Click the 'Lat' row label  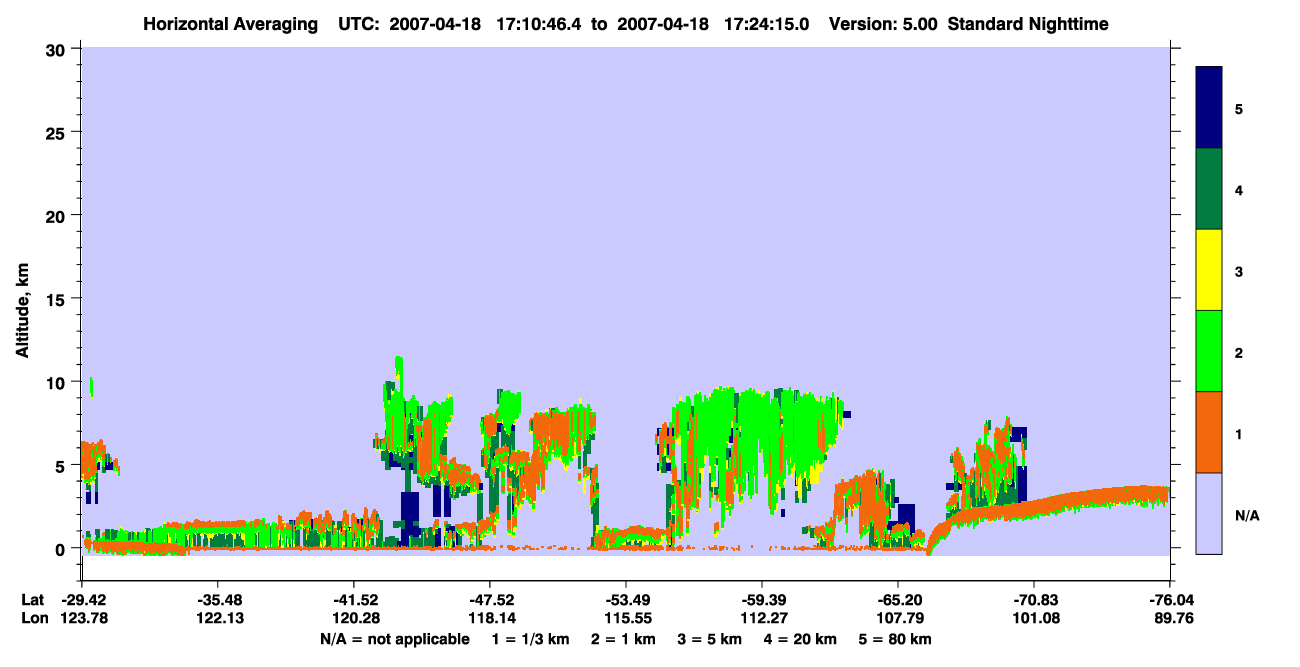(32, 601)
